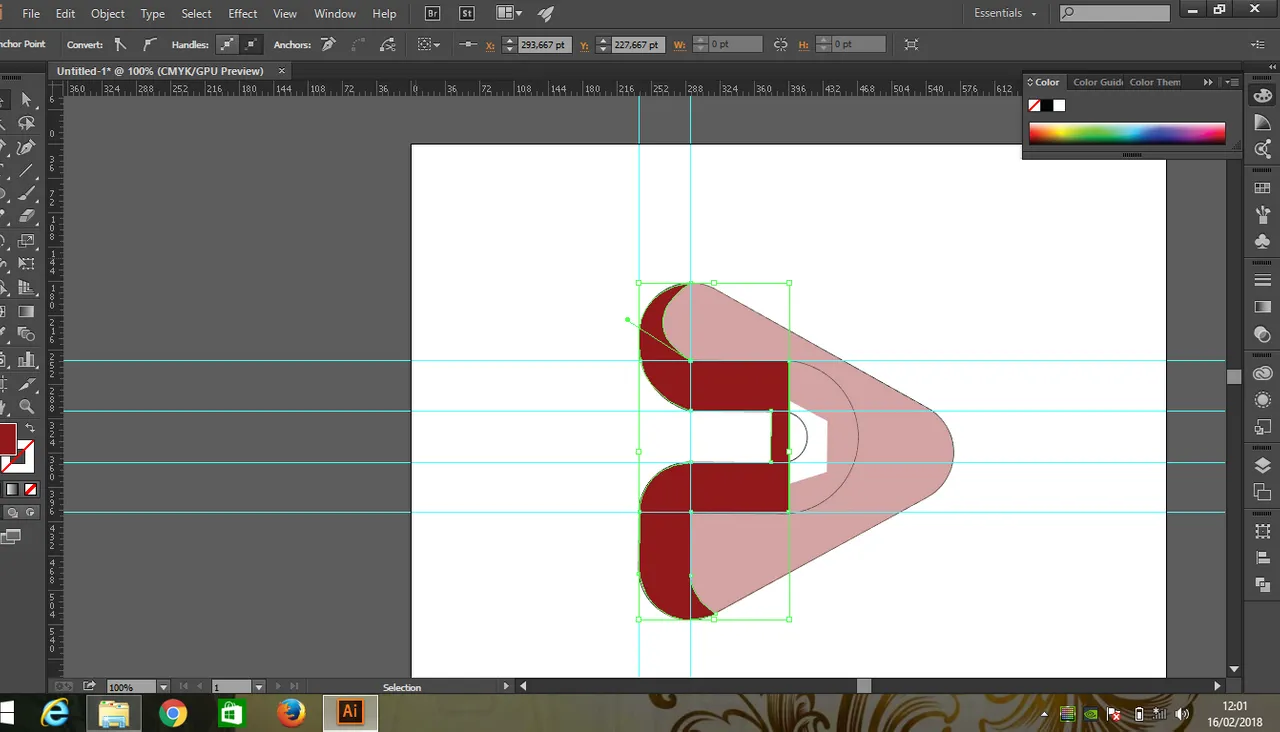Select the Gradient tool

(x=27, y=312)
